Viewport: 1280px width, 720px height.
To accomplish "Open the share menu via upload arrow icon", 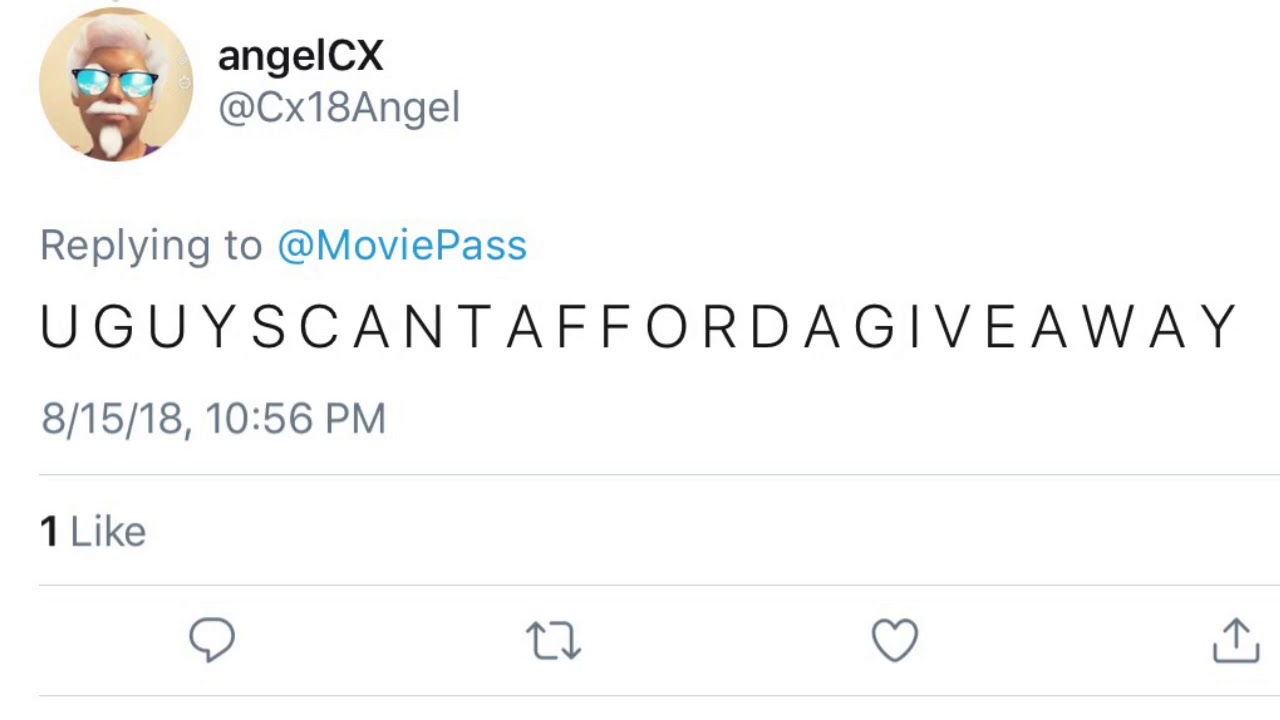I will (x=1236, y=640).
